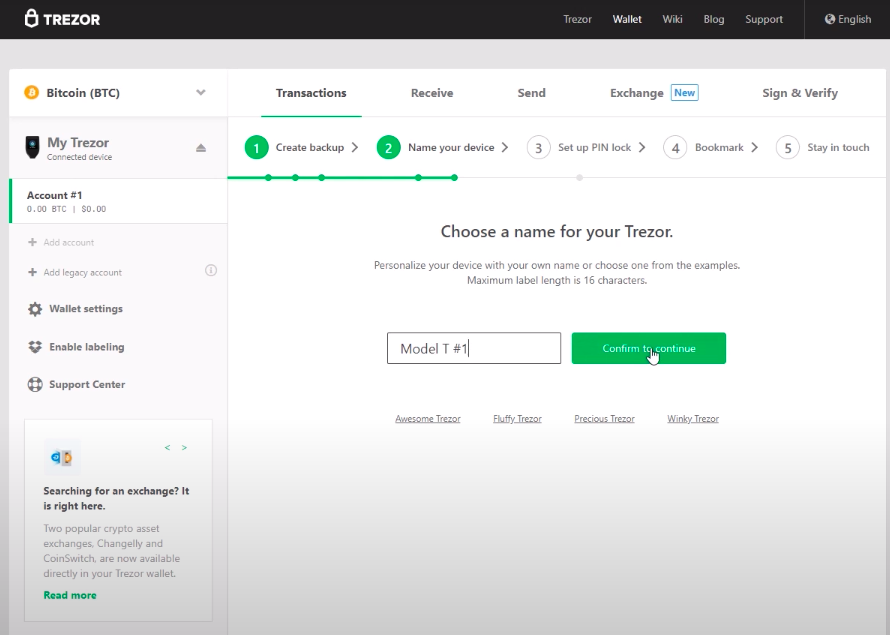This screenshot has width=890, height=635.
Task: Click the Bookmark step label
Action: click(719, 148)
